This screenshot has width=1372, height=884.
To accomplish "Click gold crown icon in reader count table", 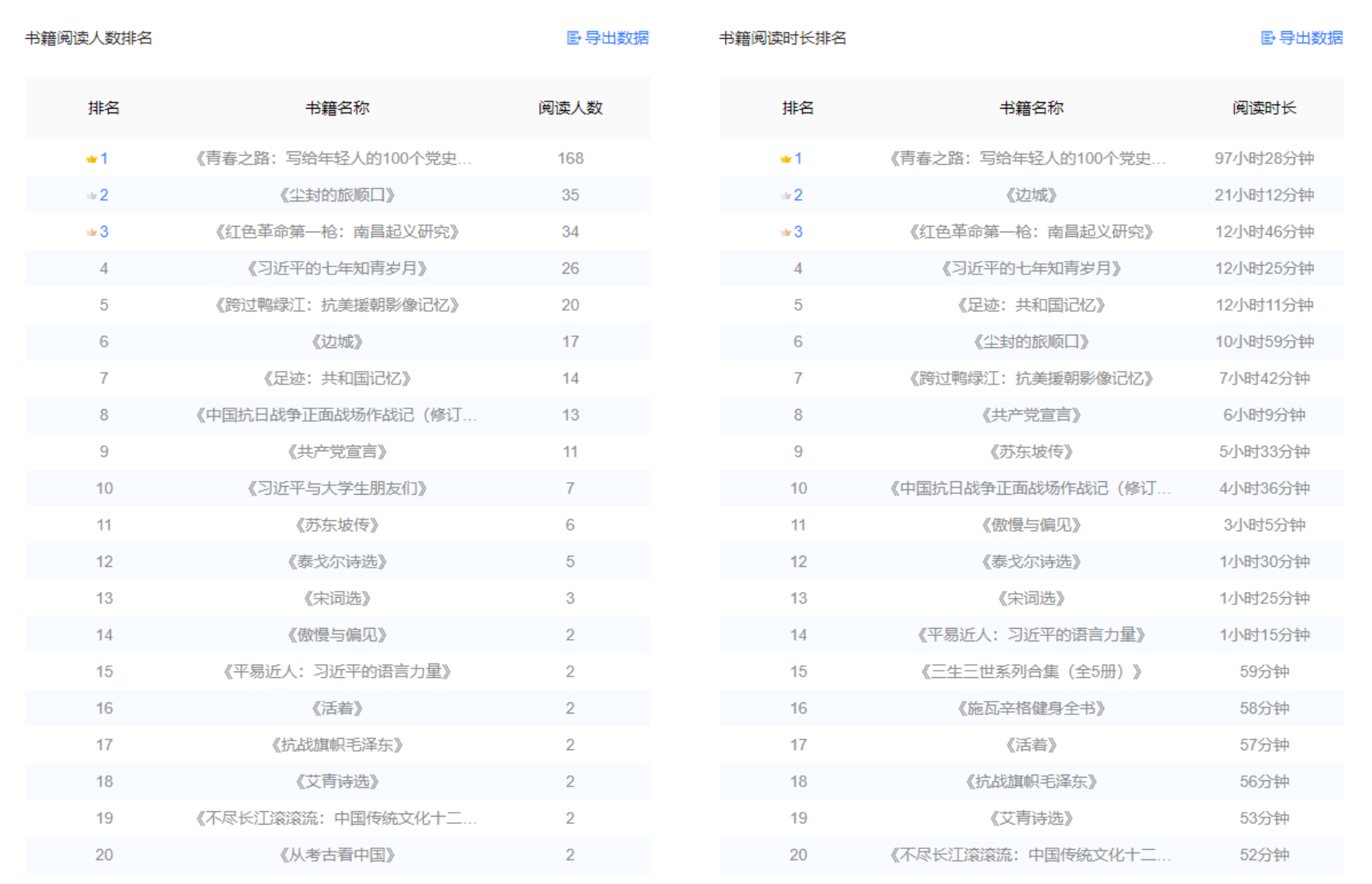I will [91, 159].
